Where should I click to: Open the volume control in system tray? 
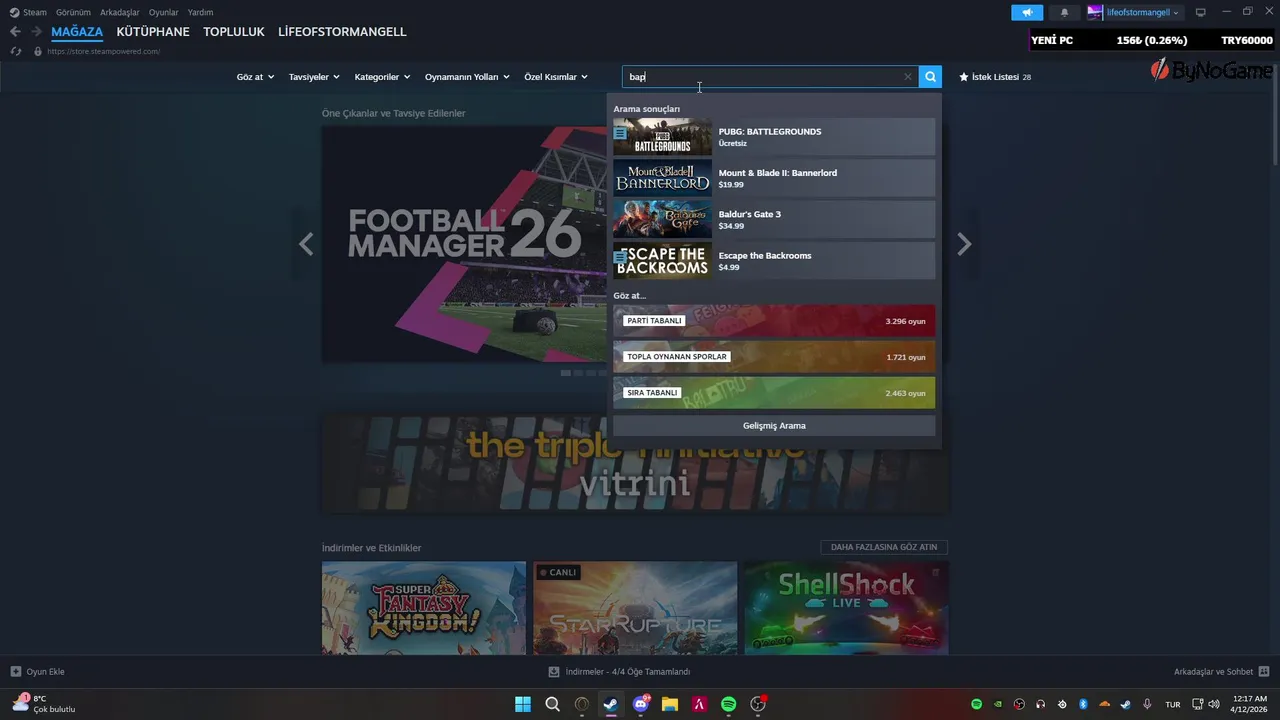click(1214, 704)
